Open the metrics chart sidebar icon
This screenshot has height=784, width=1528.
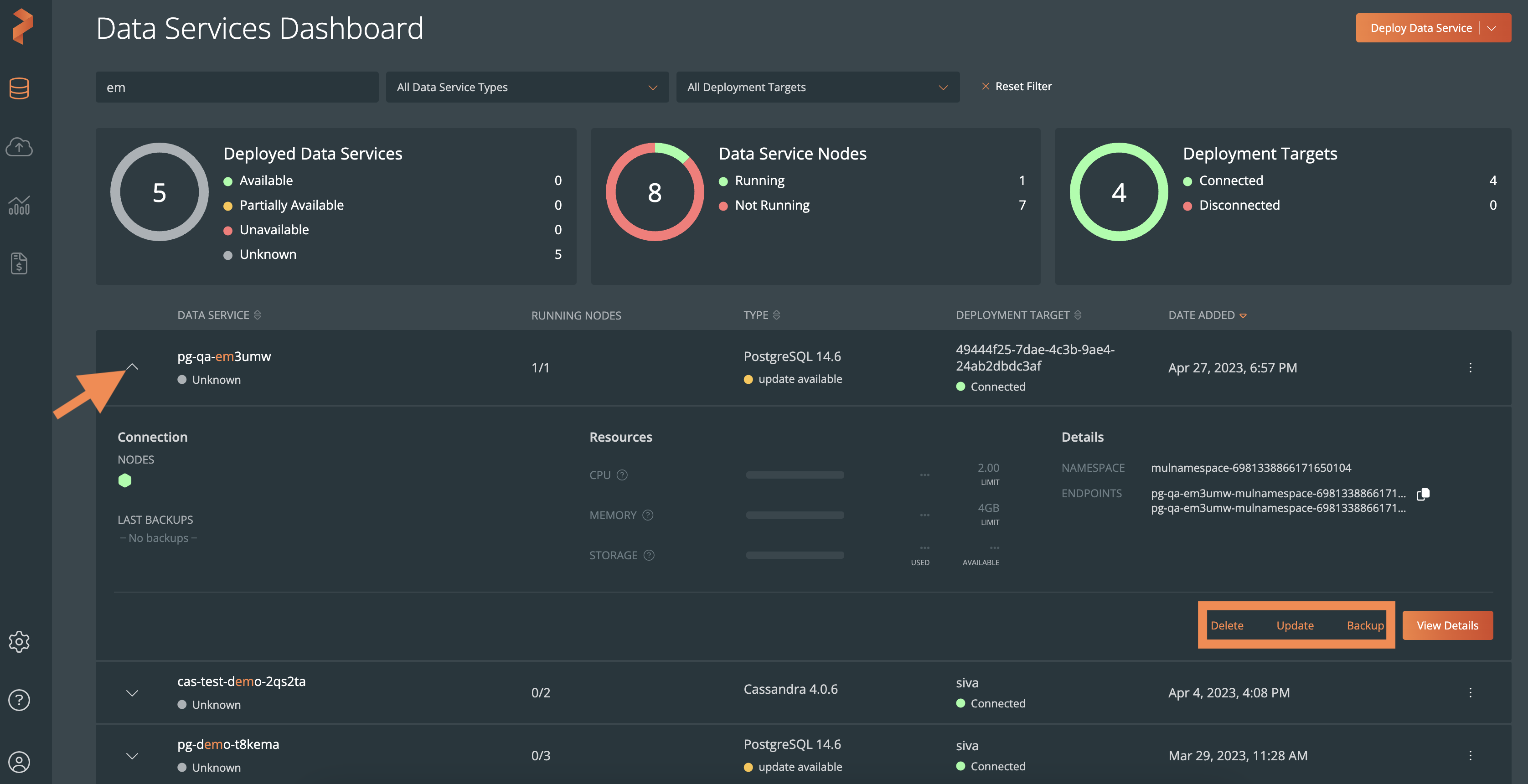19,205
